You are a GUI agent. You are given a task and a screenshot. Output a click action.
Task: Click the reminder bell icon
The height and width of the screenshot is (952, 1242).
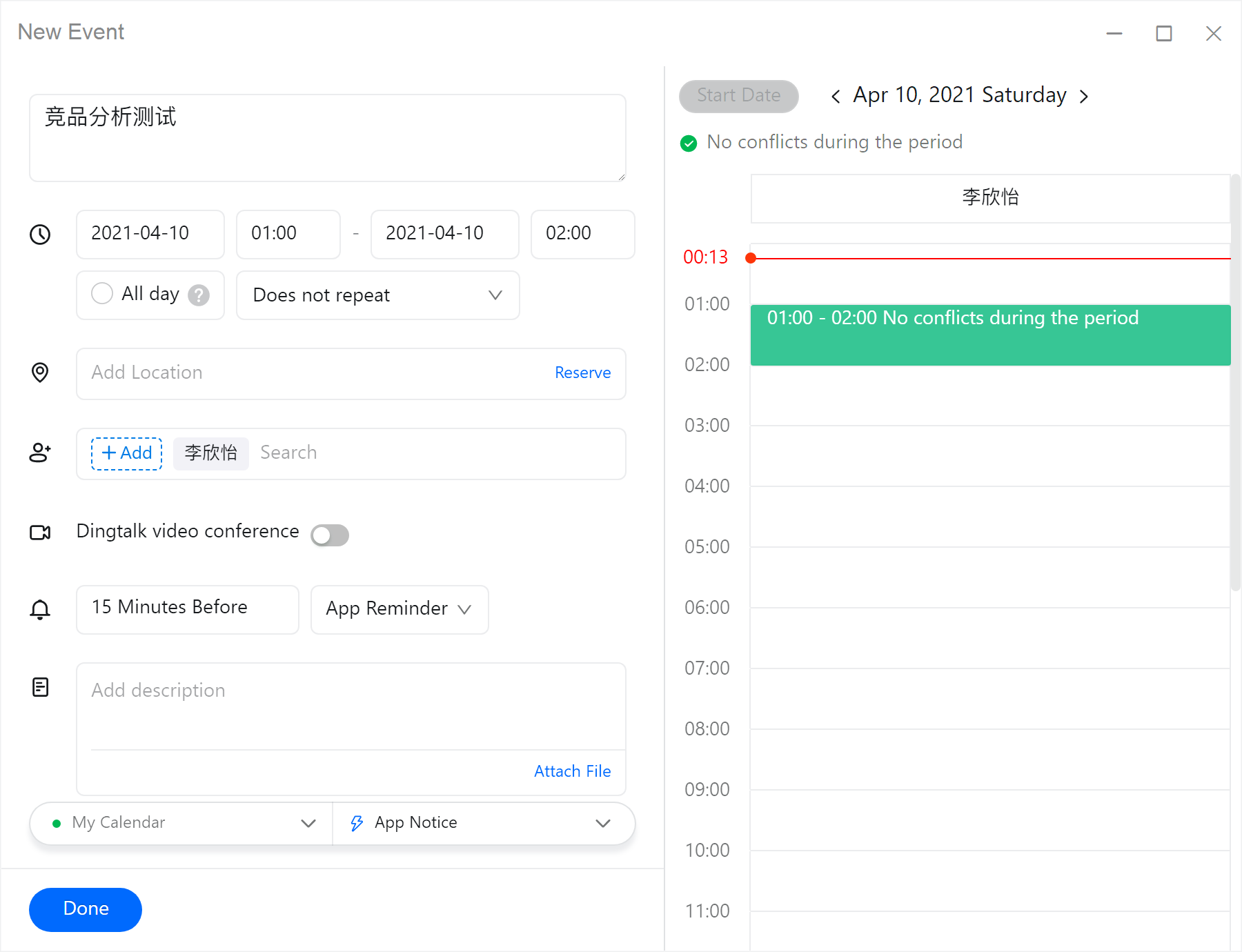click(40, 610)
